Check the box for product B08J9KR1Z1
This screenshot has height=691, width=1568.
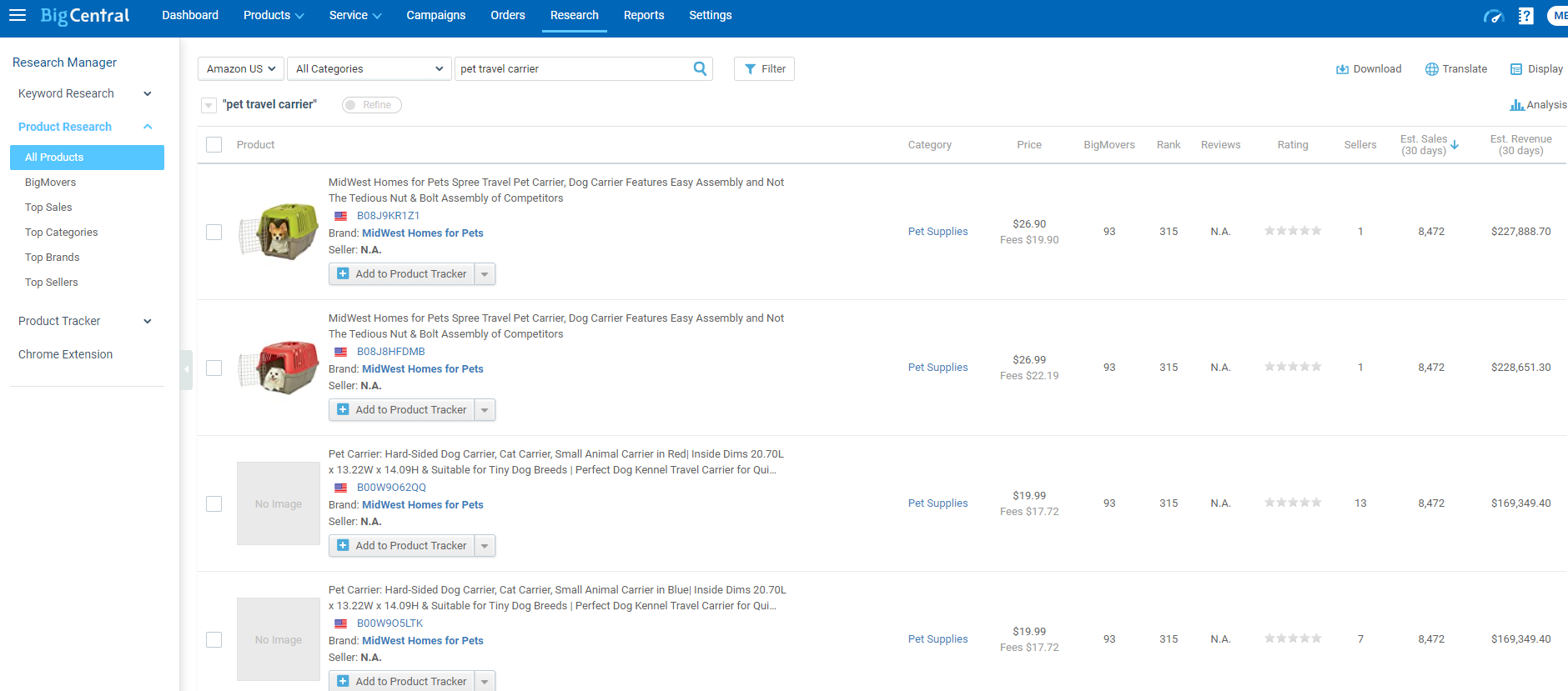click(214, 232)
